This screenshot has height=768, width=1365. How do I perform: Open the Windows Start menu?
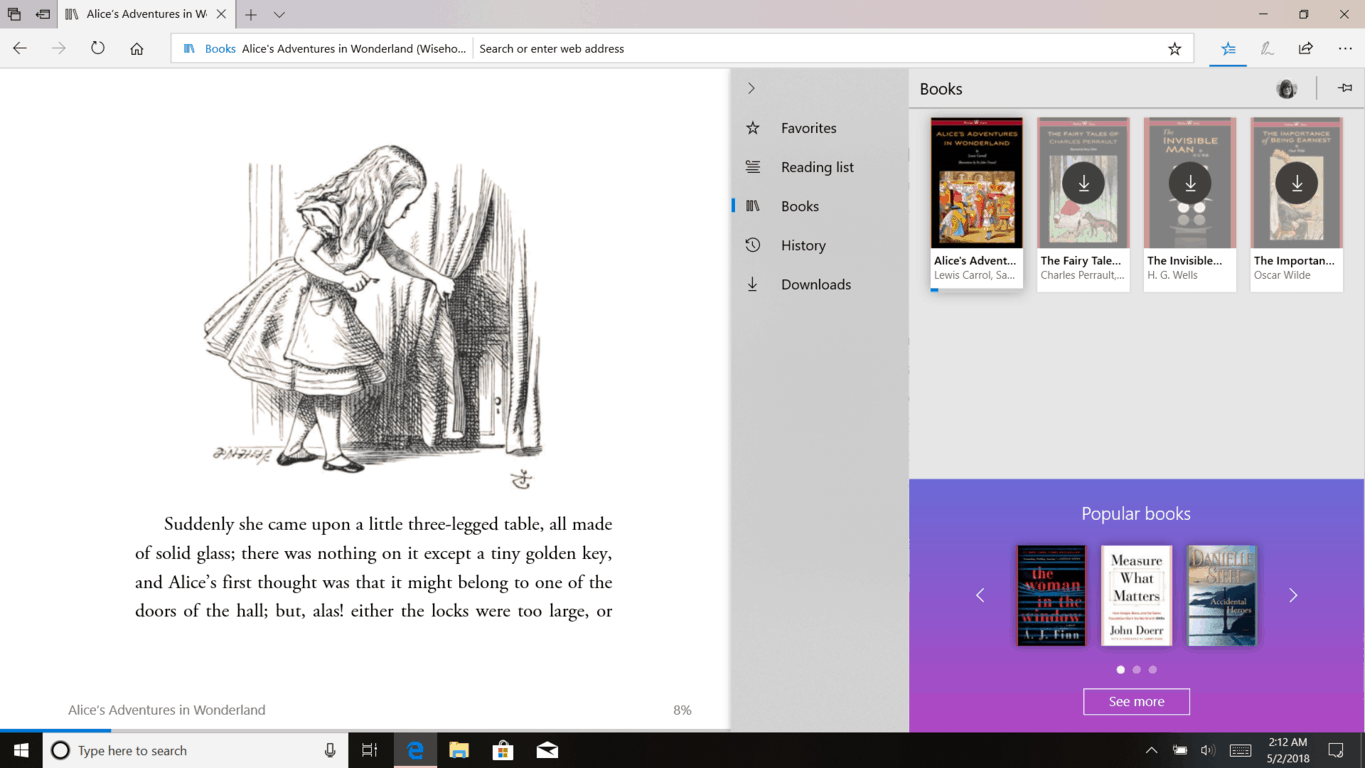click(21, 750)
